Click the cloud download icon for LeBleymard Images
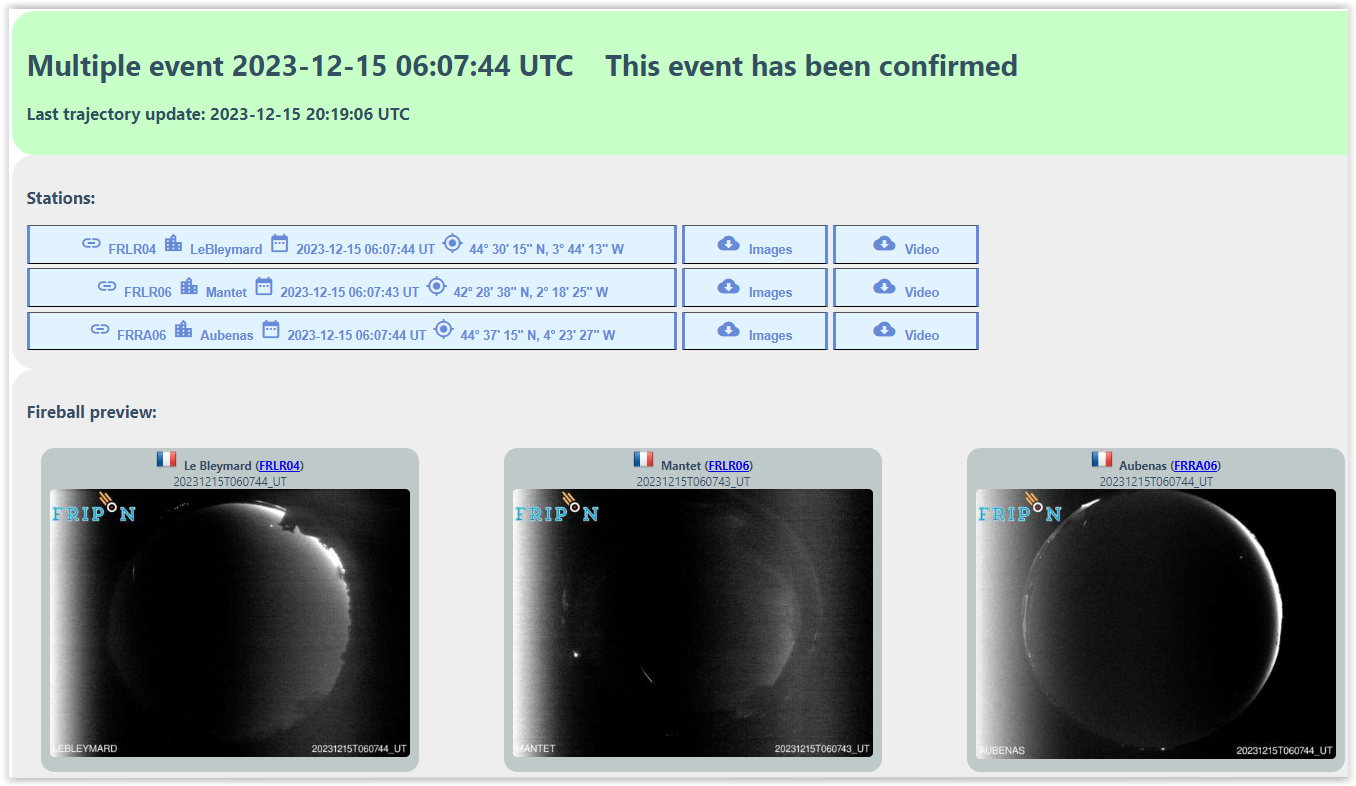The image size is (1356, 786). [x=728, y=244]
